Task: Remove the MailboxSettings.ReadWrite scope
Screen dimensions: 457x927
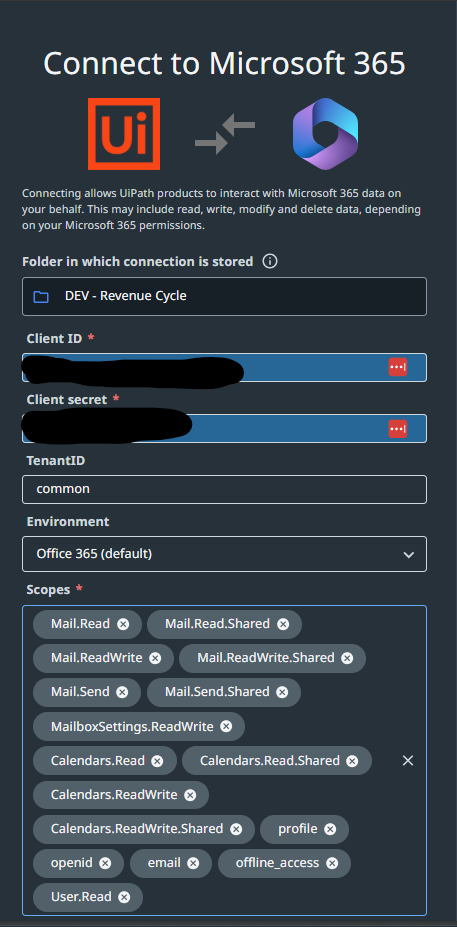Action: coord(226,727)
